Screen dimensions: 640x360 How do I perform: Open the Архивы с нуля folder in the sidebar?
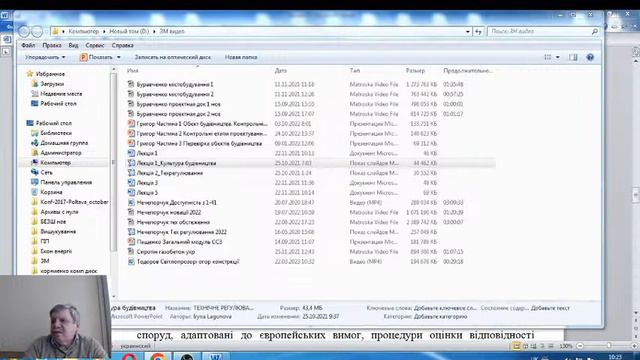click(59, 212)
